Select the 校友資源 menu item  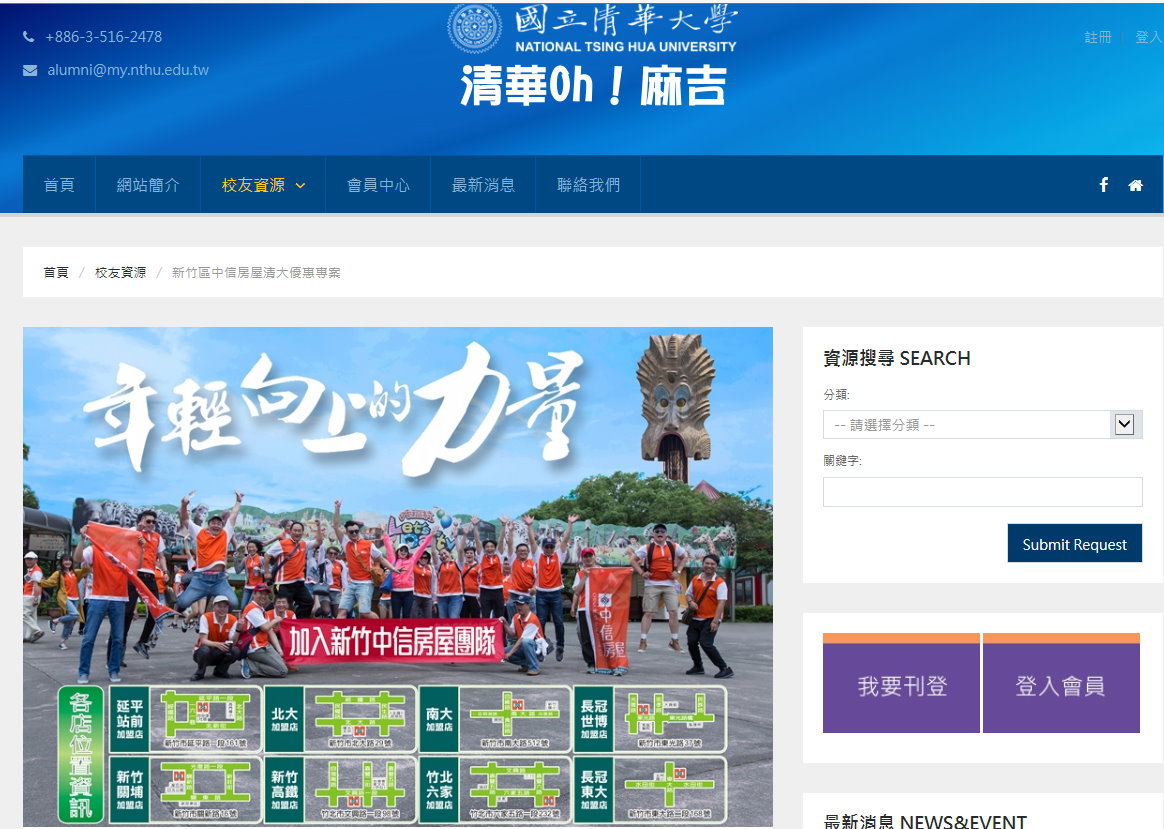[253, 185]
